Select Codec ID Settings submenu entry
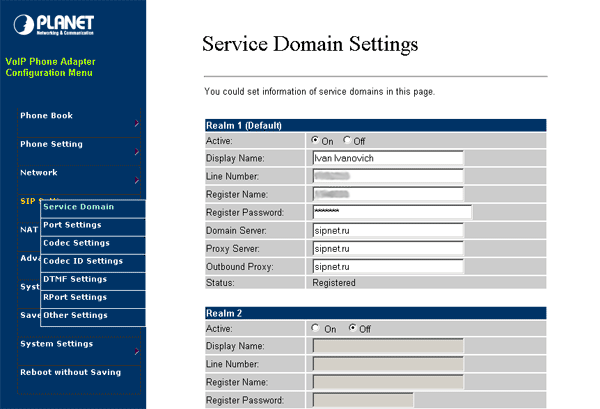 [93, 263]
